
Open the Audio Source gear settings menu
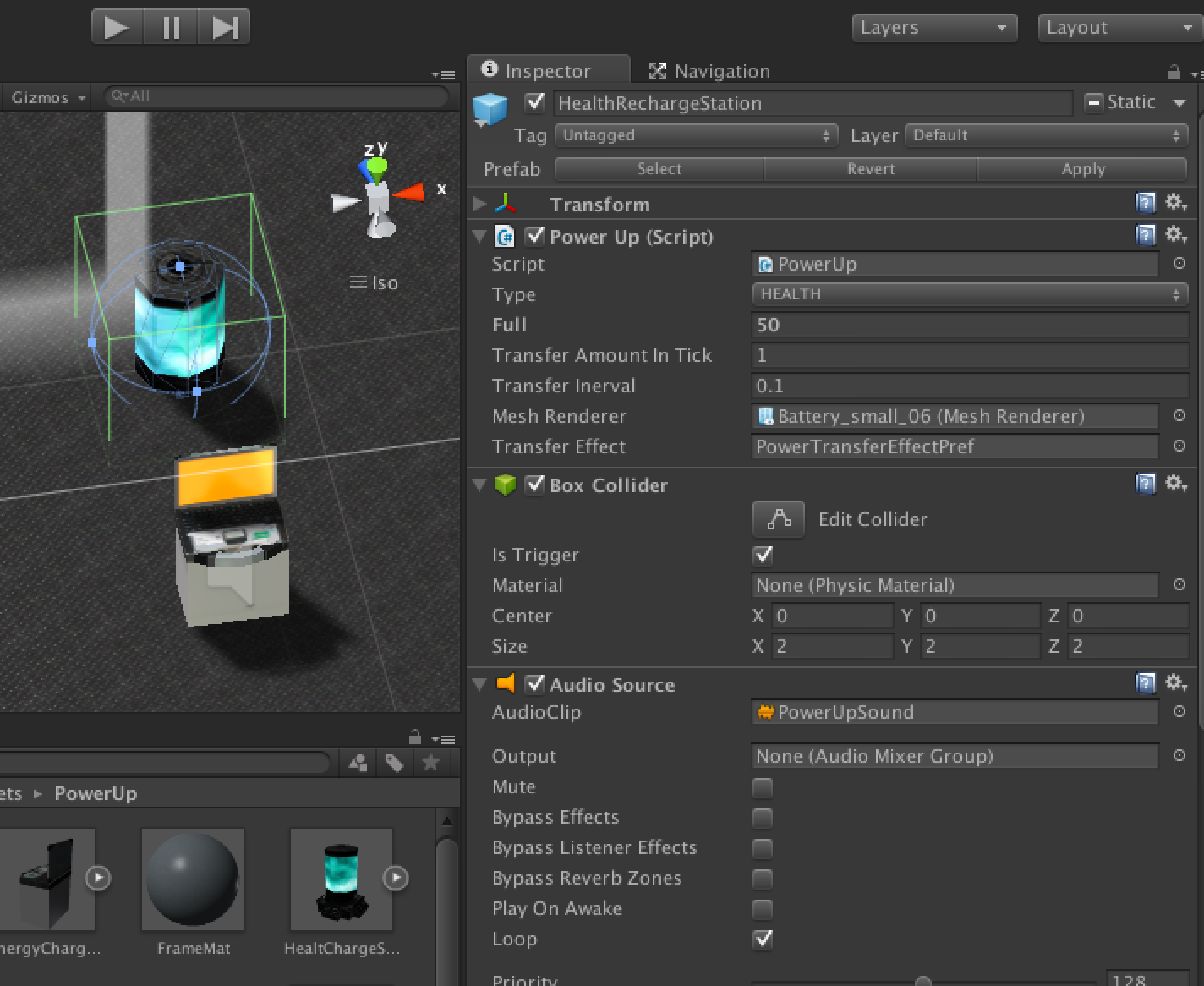coord(1175,683)
